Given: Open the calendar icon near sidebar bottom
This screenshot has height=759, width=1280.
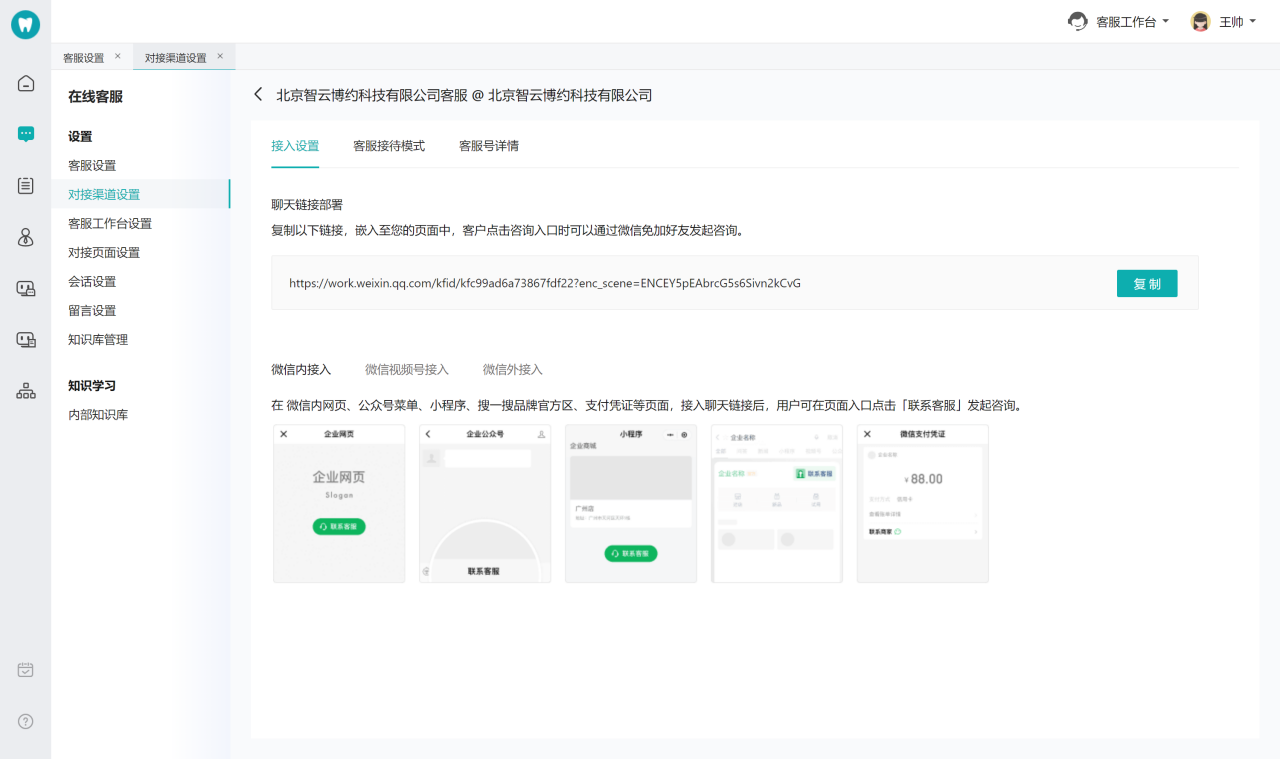Looking at the screenshot, I should click(x=26, y=670).
